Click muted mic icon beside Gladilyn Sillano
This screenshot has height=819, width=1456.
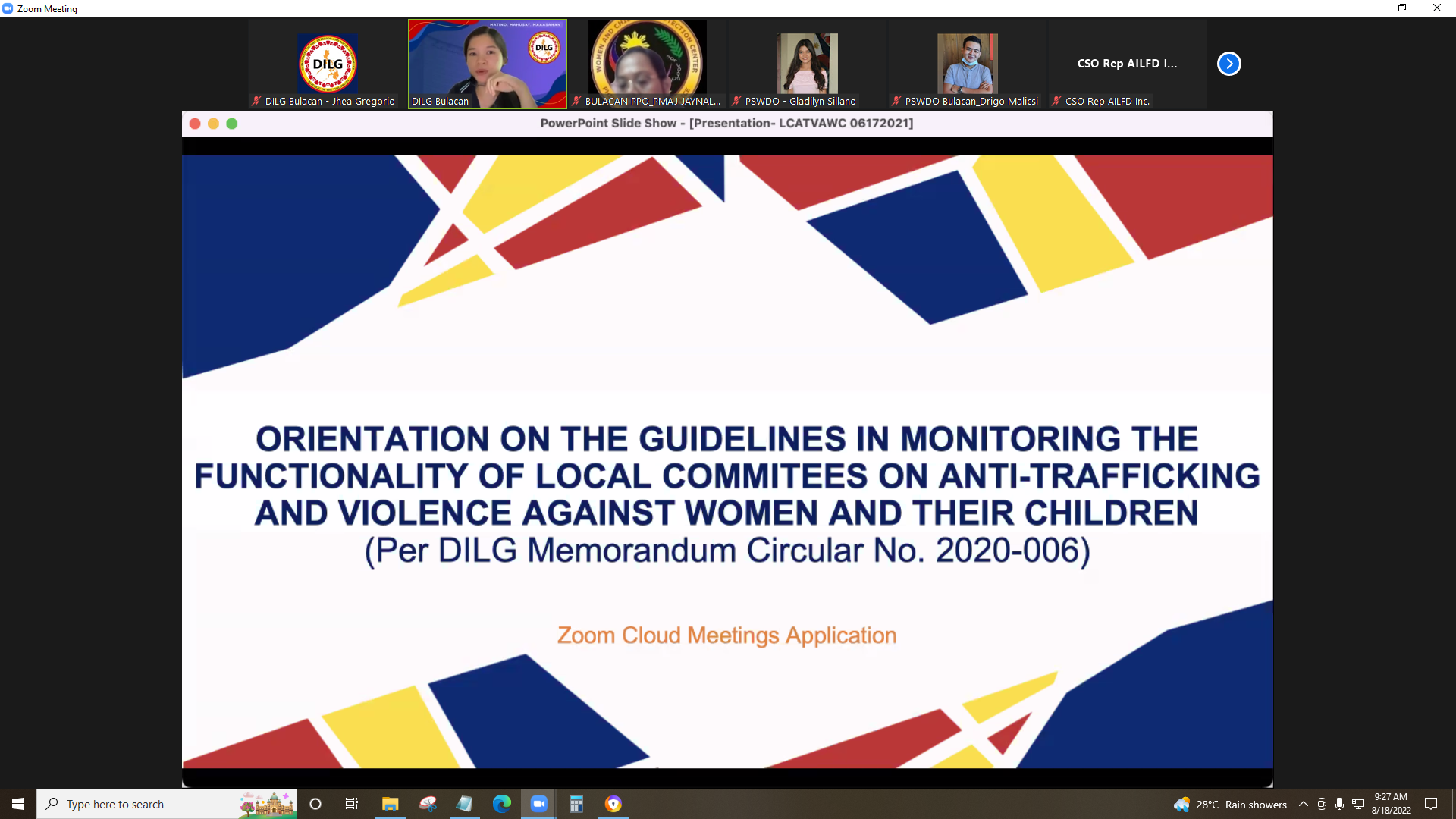click(x=736, y=101)
